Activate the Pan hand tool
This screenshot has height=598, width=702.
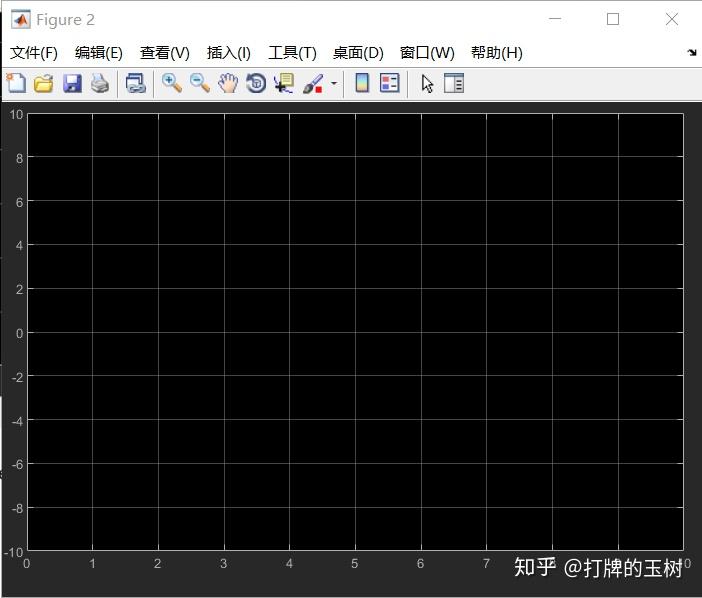[228, 83]
